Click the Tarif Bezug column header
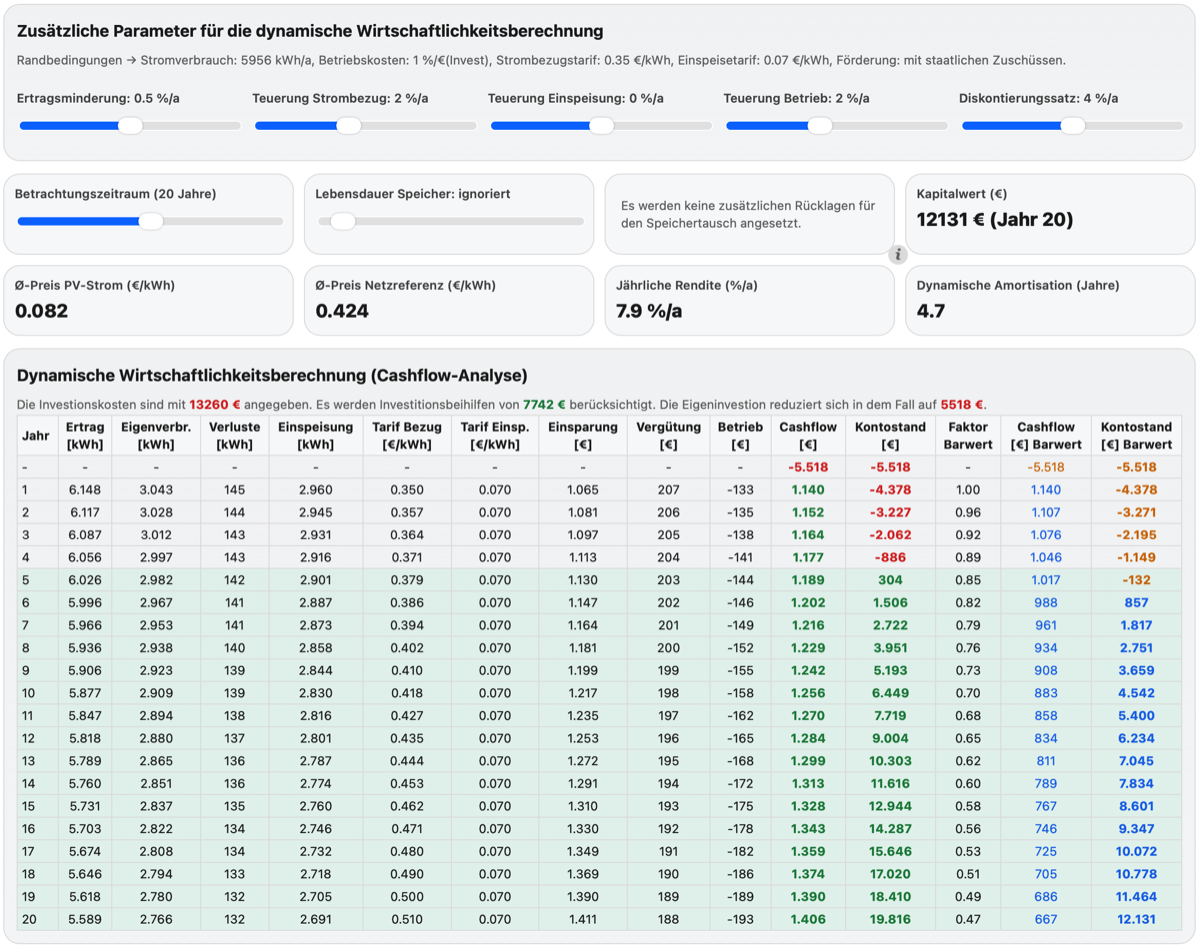This screenshot has height=948, width=1200. click(407, 435)
